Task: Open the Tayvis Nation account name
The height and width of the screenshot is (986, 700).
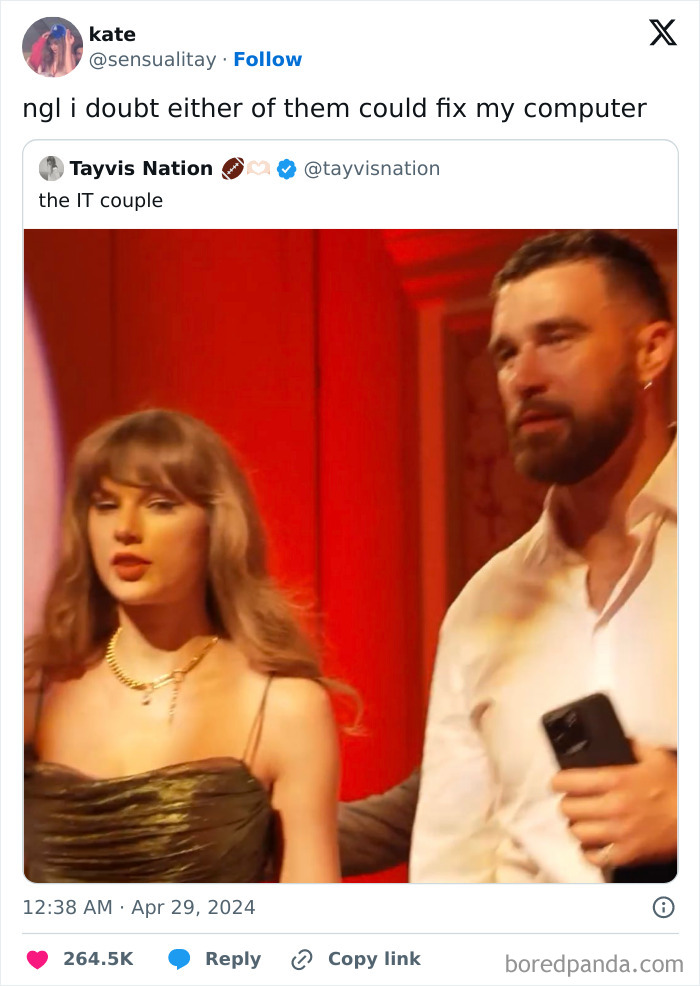Action: click(141, 169)
